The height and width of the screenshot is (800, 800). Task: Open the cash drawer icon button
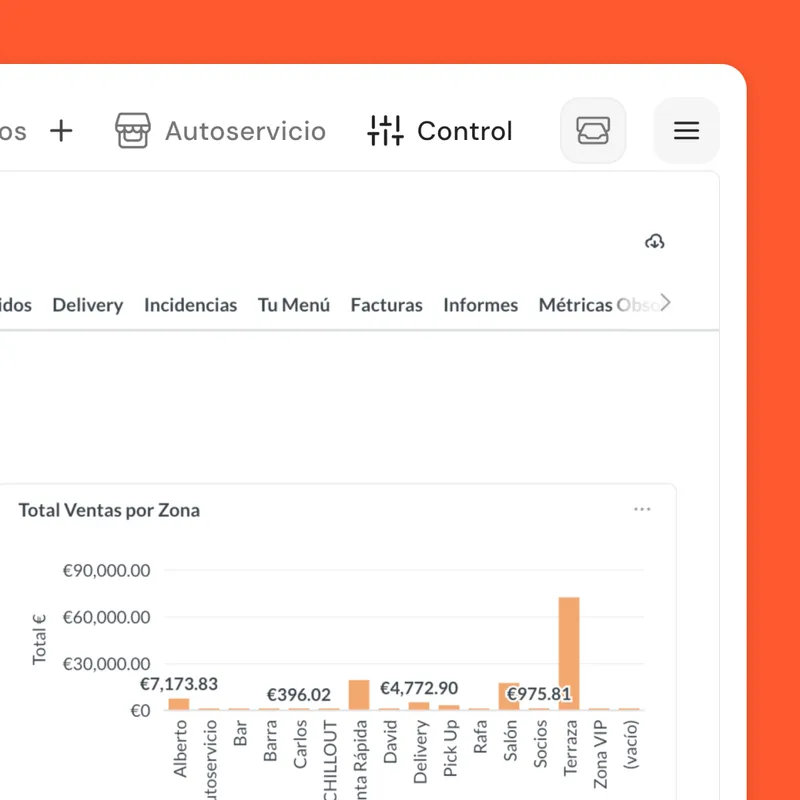coord(593,131)
